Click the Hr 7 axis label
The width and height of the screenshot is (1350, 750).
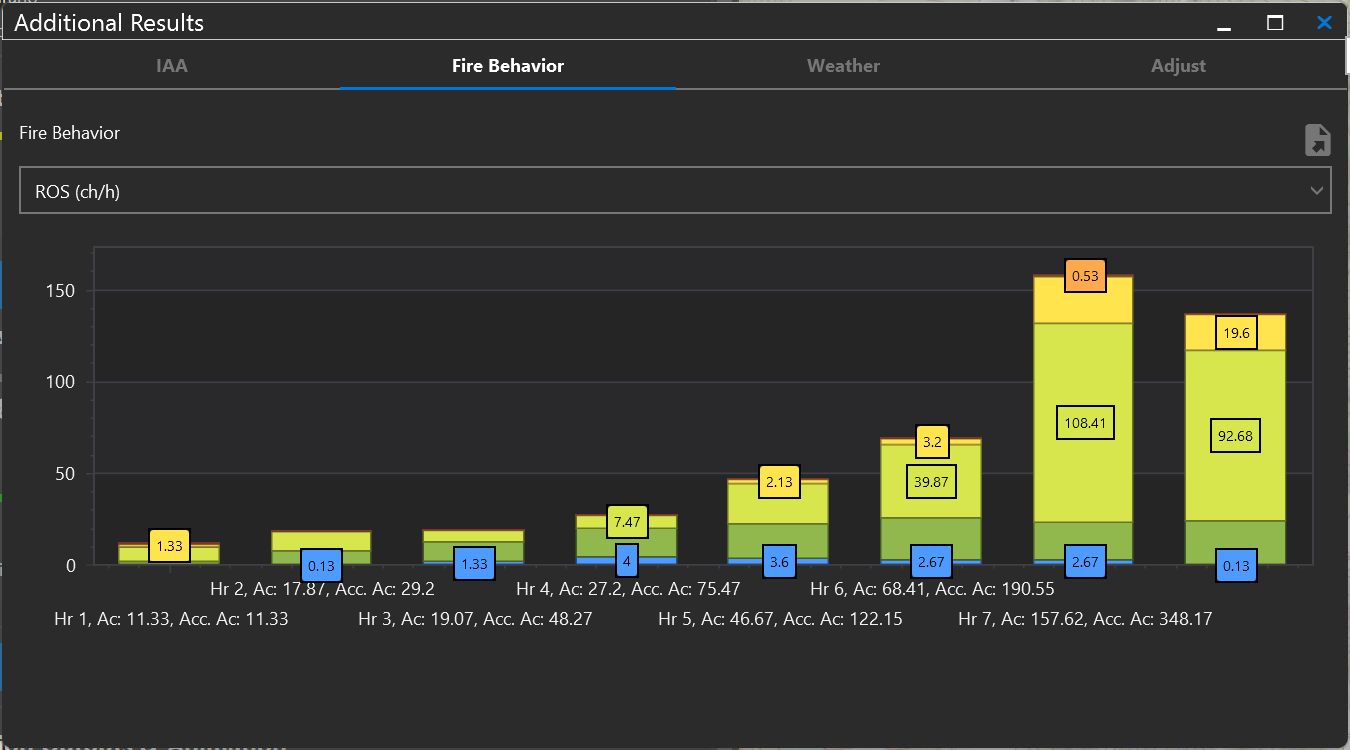tap(1084, 619)
